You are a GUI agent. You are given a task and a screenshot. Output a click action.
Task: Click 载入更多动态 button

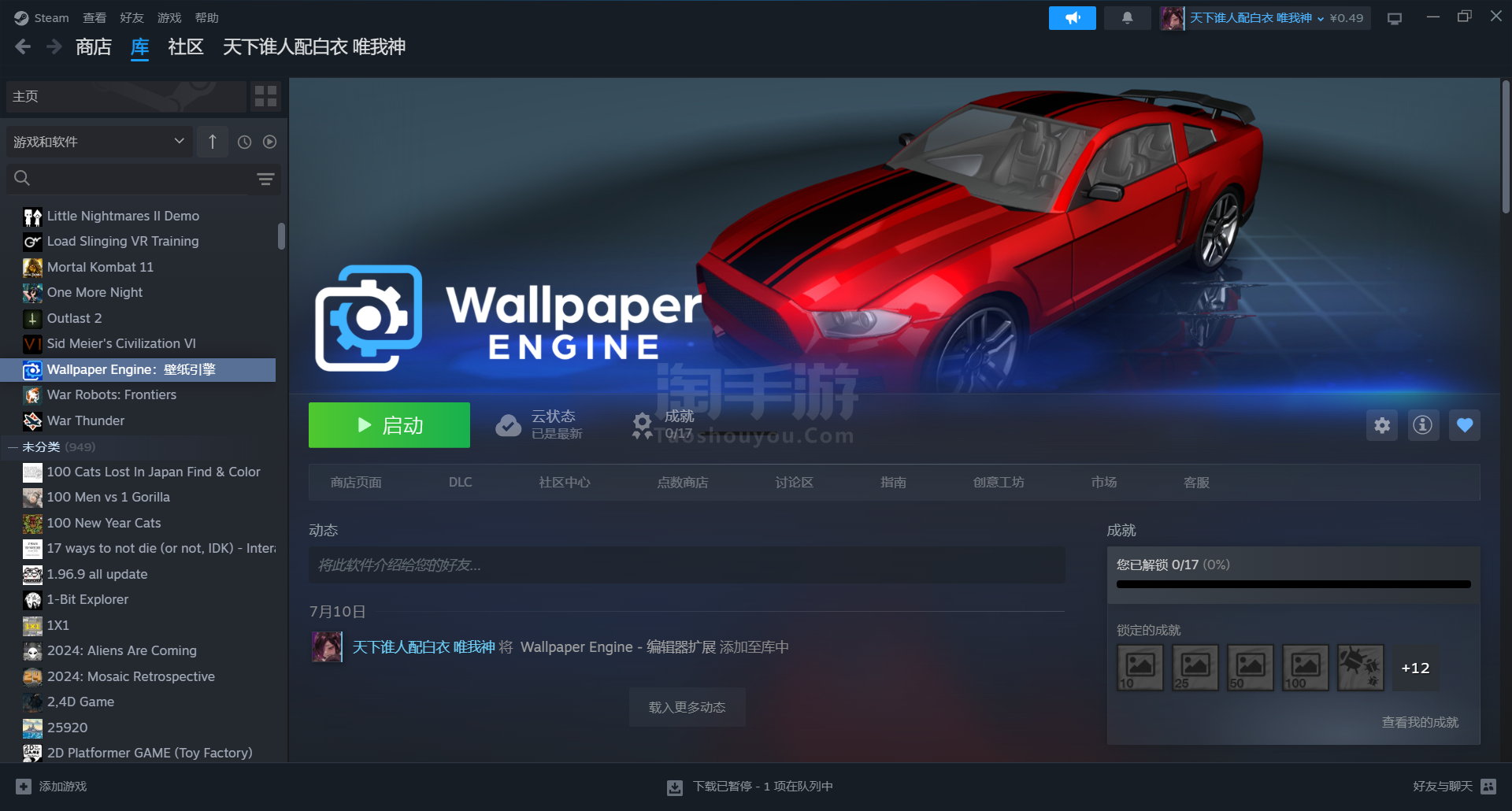pos(687,707)
